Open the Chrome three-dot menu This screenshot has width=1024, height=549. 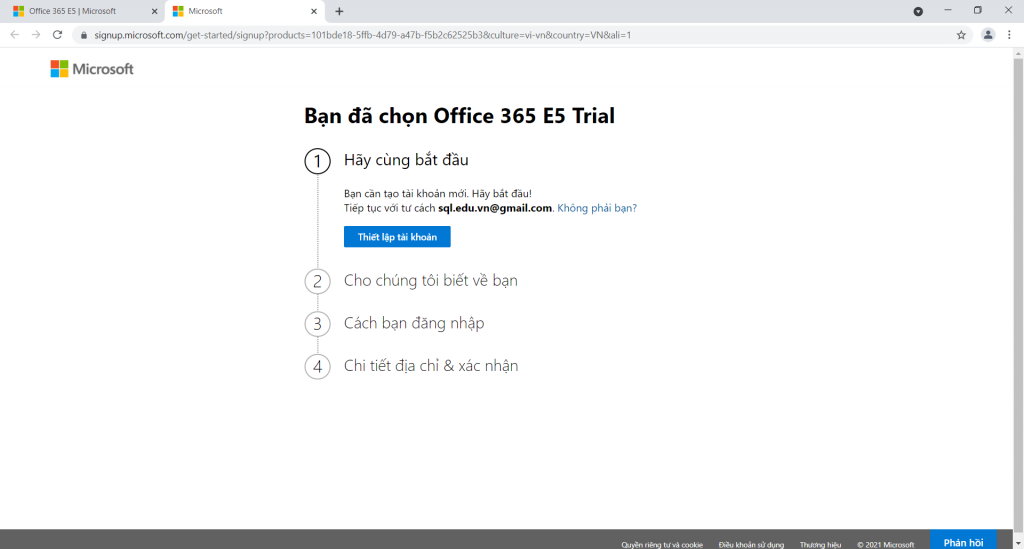pyautogui.click(x=1009, y=35)
